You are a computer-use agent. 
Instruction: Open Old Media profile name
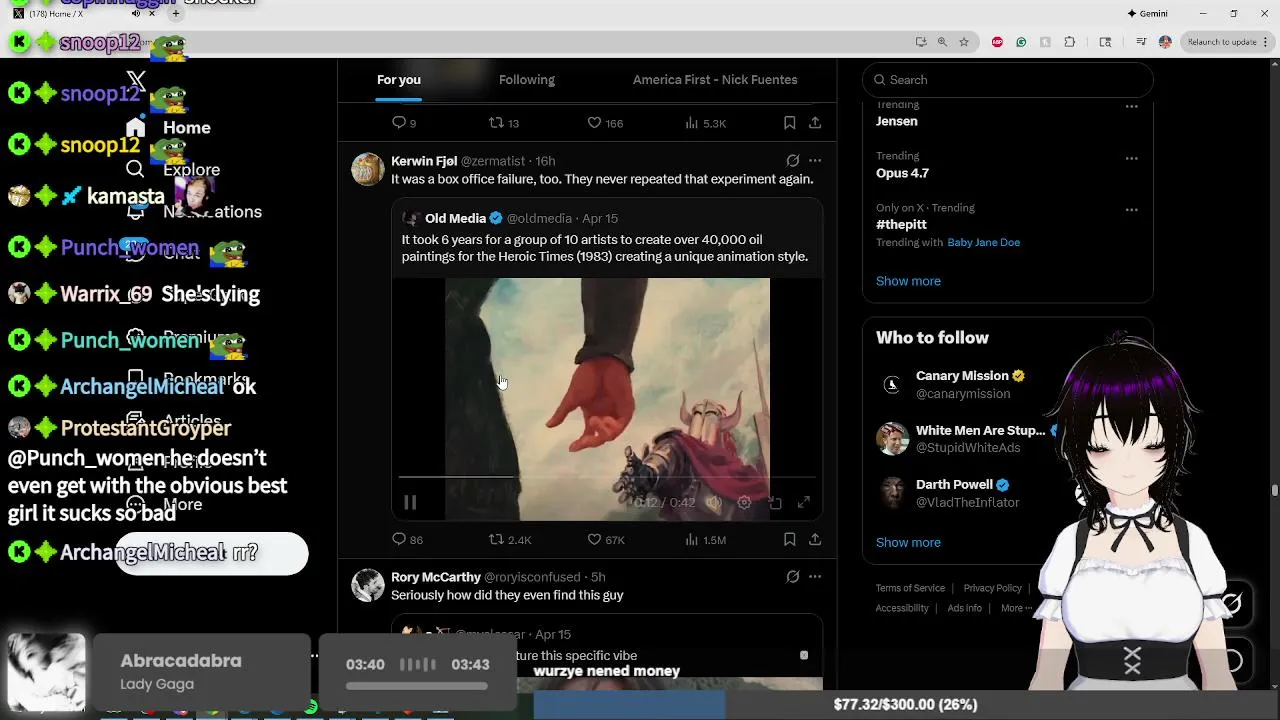click(455, 218)
